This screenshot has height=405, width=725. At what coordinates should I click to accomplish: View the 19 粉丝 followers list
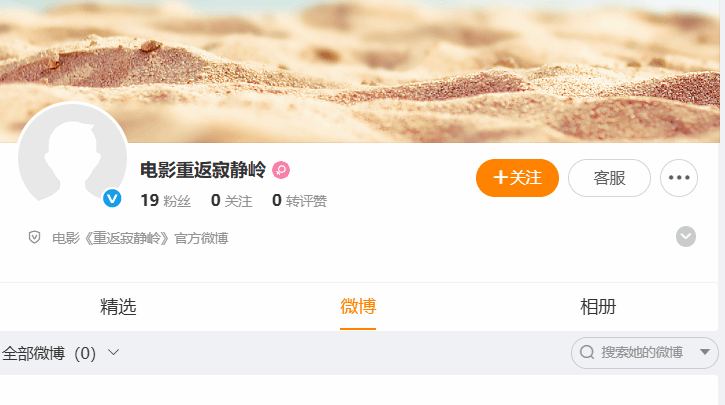(166, 201)
